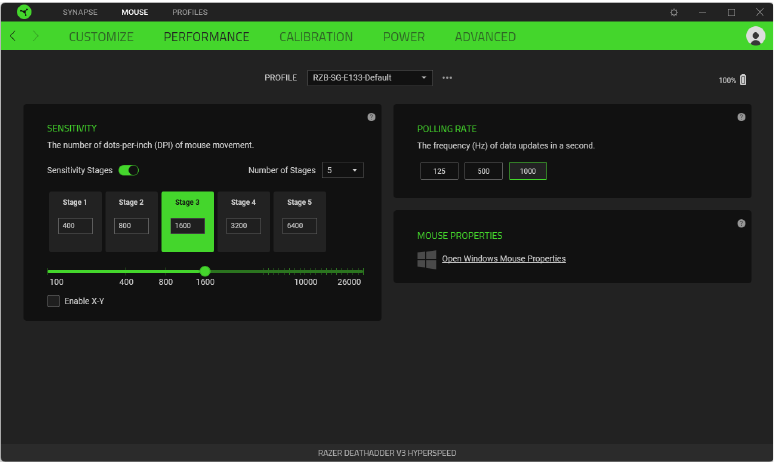Click the Stage 3 DPI field 1600

[188, 226]
